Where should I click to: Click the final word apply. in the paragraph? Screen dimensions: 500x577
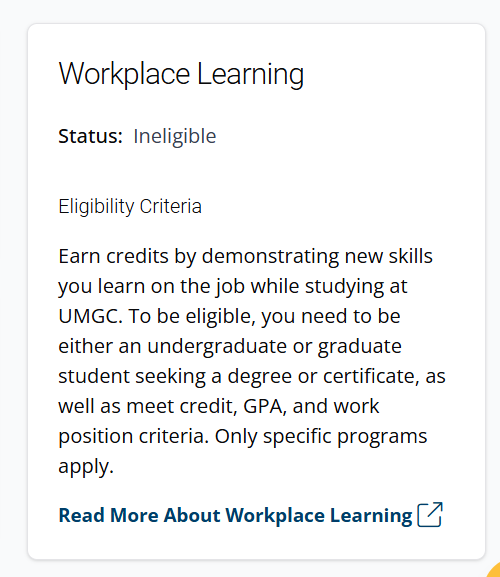click(x=86, y=467)
